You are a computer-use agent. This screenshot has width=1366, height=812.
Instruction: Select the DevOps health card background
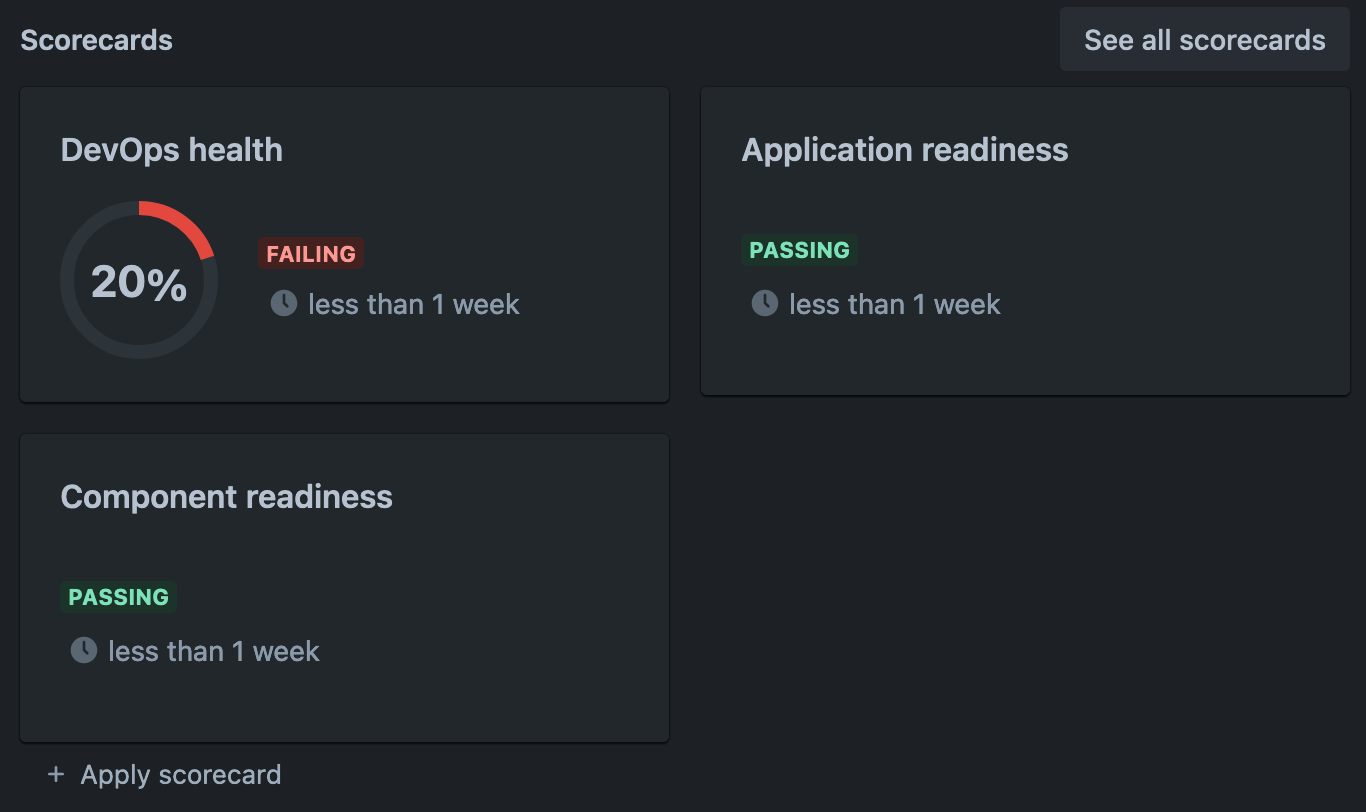344,244
